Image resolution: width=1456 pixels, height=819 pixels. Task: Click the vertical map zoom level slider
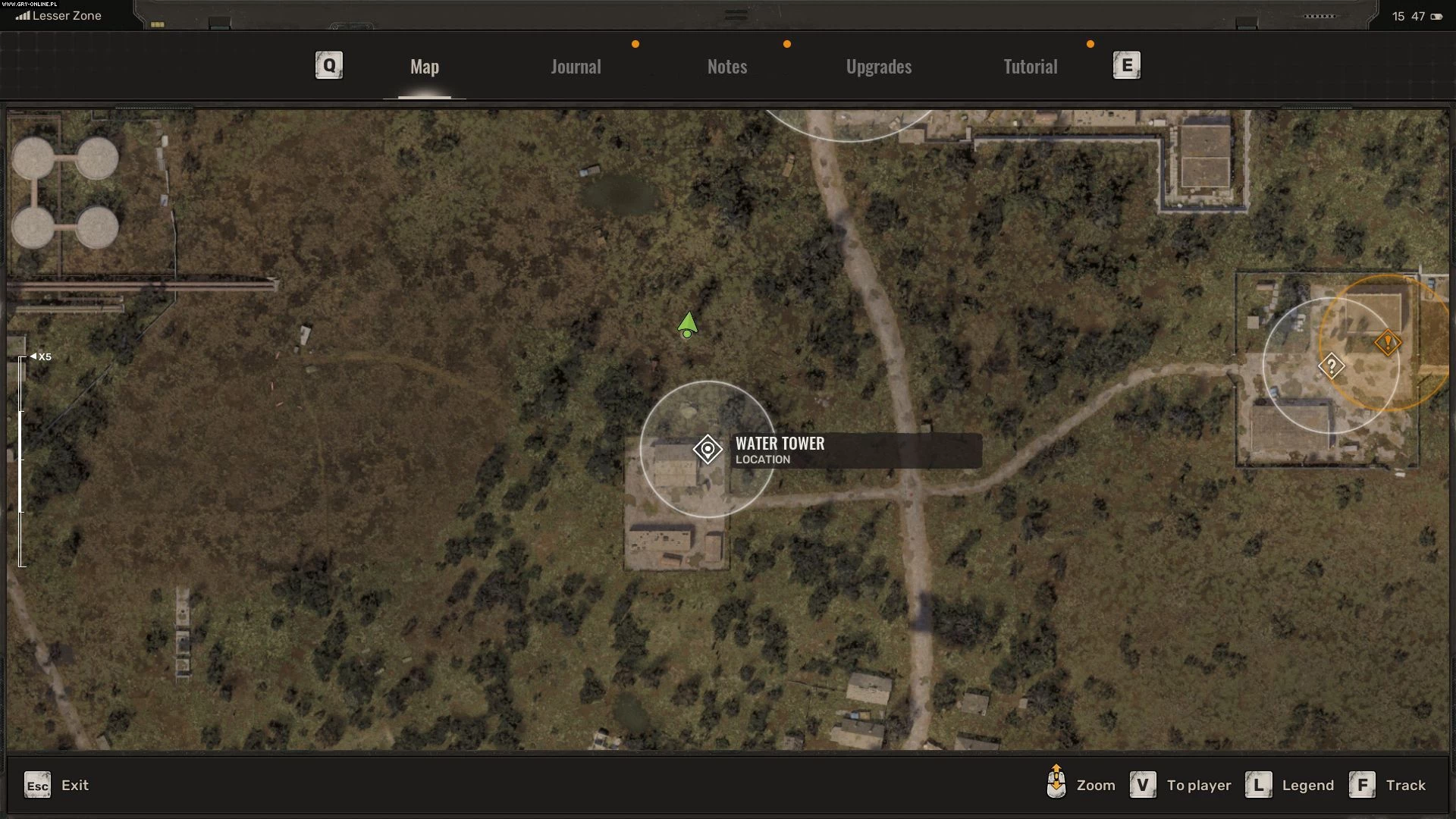coord(21,461)
